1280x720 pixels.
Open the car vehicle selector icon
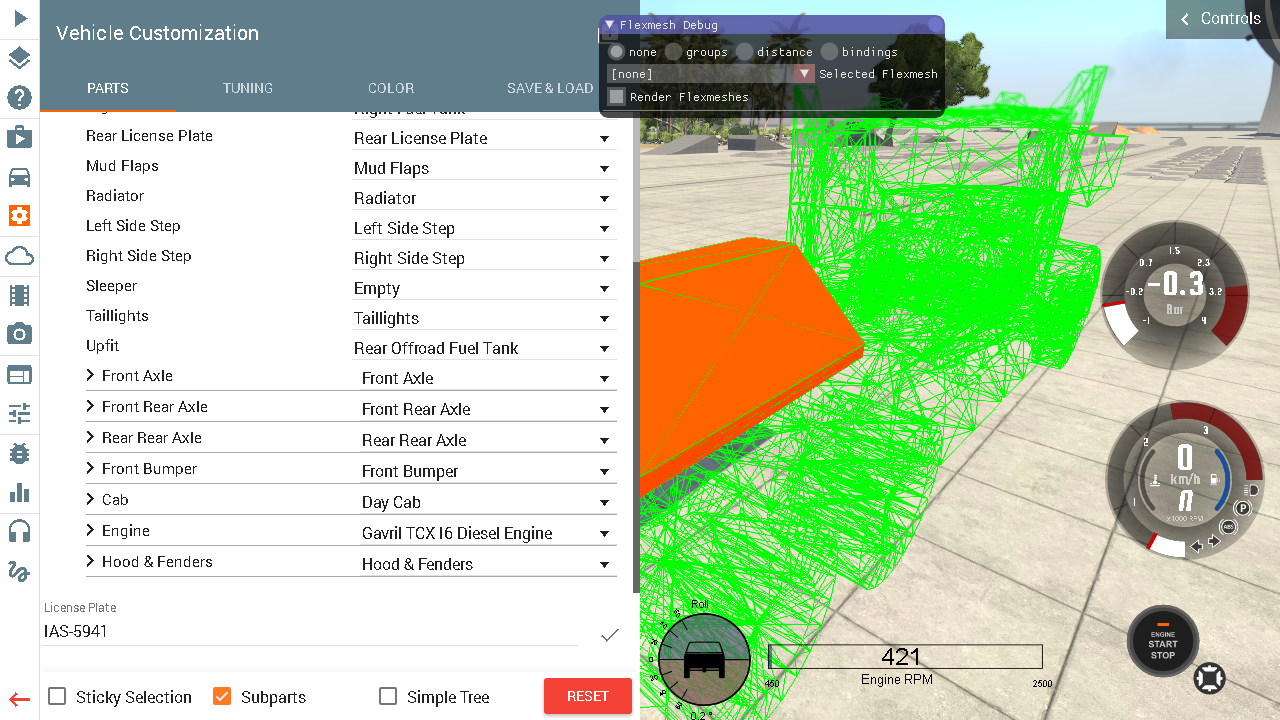19,177
